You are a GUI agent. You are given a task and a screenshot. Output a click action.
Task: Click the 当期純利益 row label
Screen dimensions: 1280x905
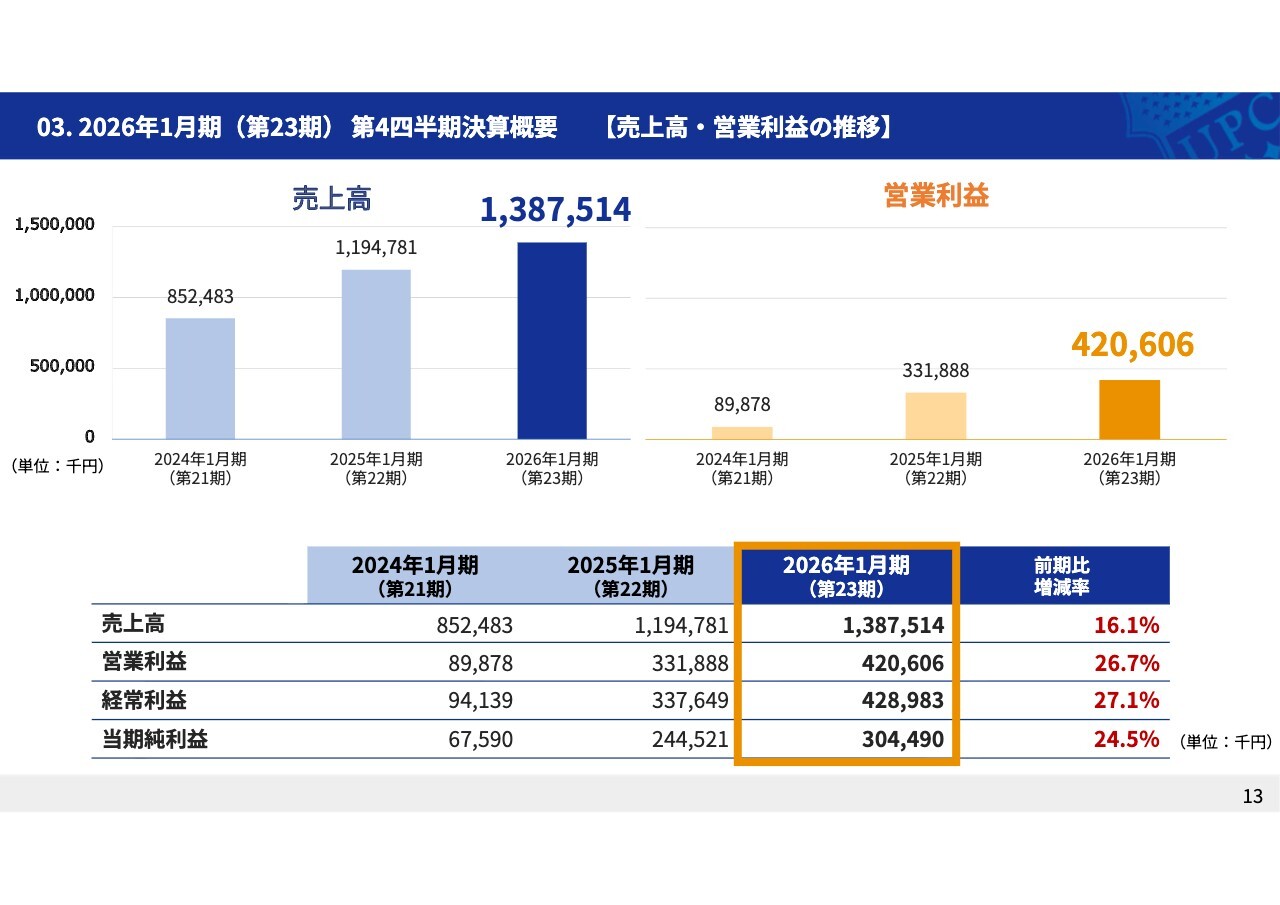[x=155, y=739]
